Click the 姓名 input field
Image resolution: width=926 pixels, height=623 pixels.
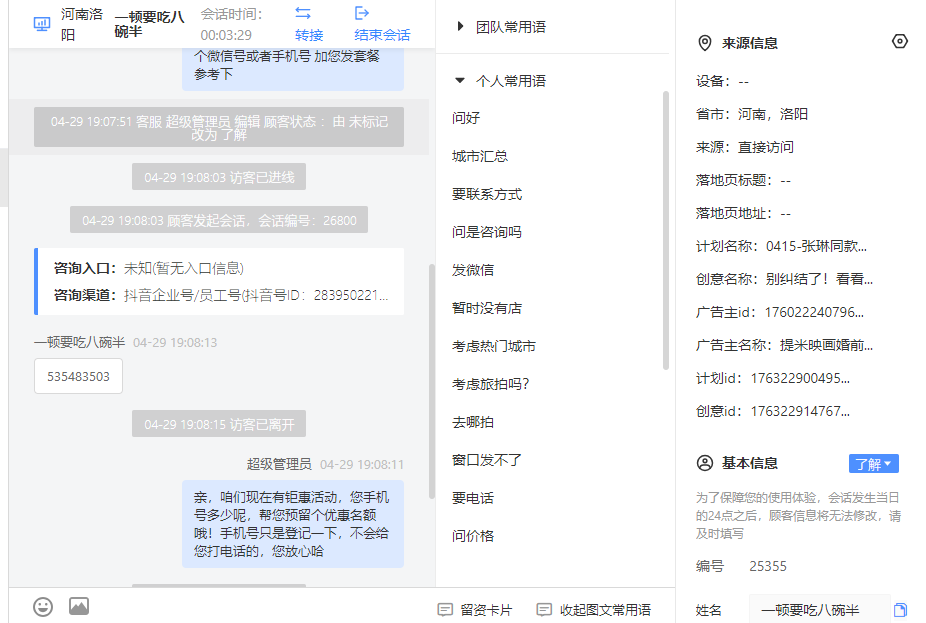(x=819, y=609)
